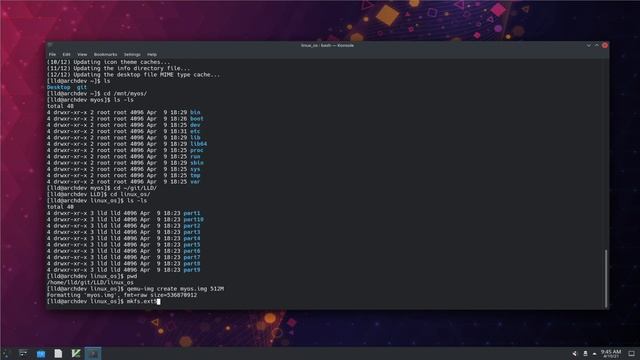Open the Settings menu in Konsole
This screenshot has width=640, height=360.
tap(132, 54)
